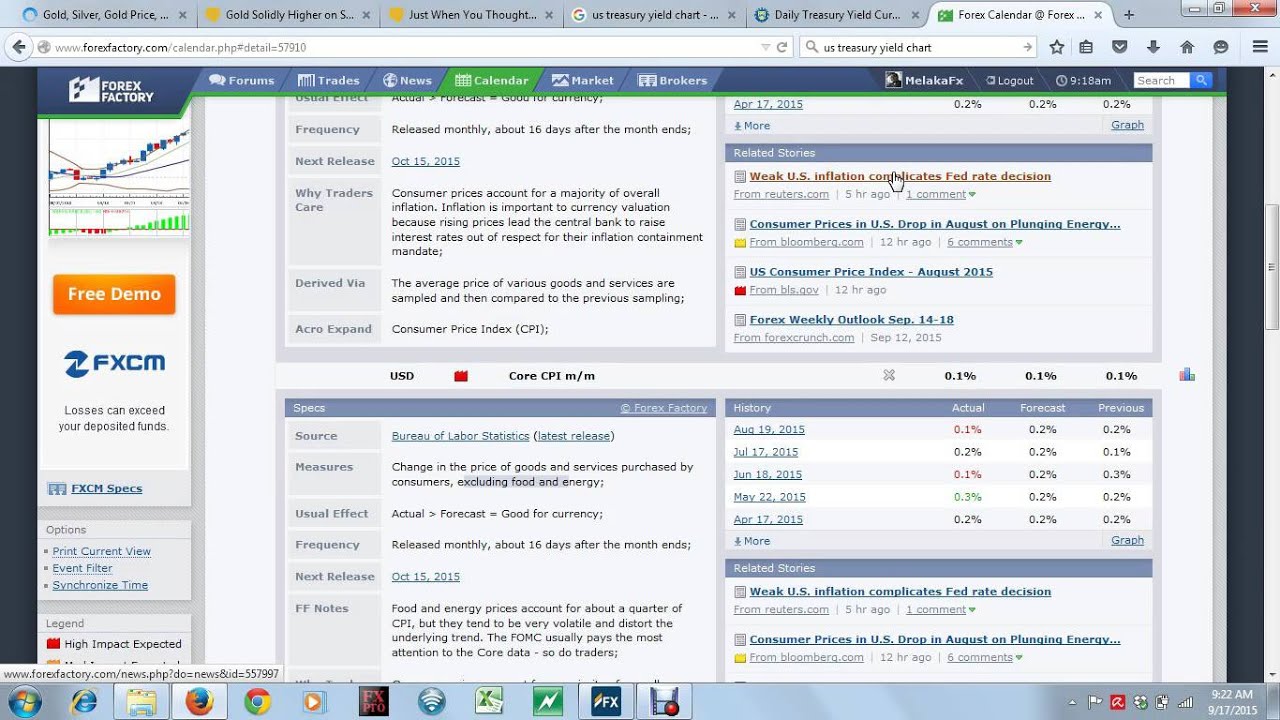Click the Core CPI m/m red impact icon
Image resolution: width=1280 pixels, height=720 pixels.
pyautogui.click(x=461, y=376)
